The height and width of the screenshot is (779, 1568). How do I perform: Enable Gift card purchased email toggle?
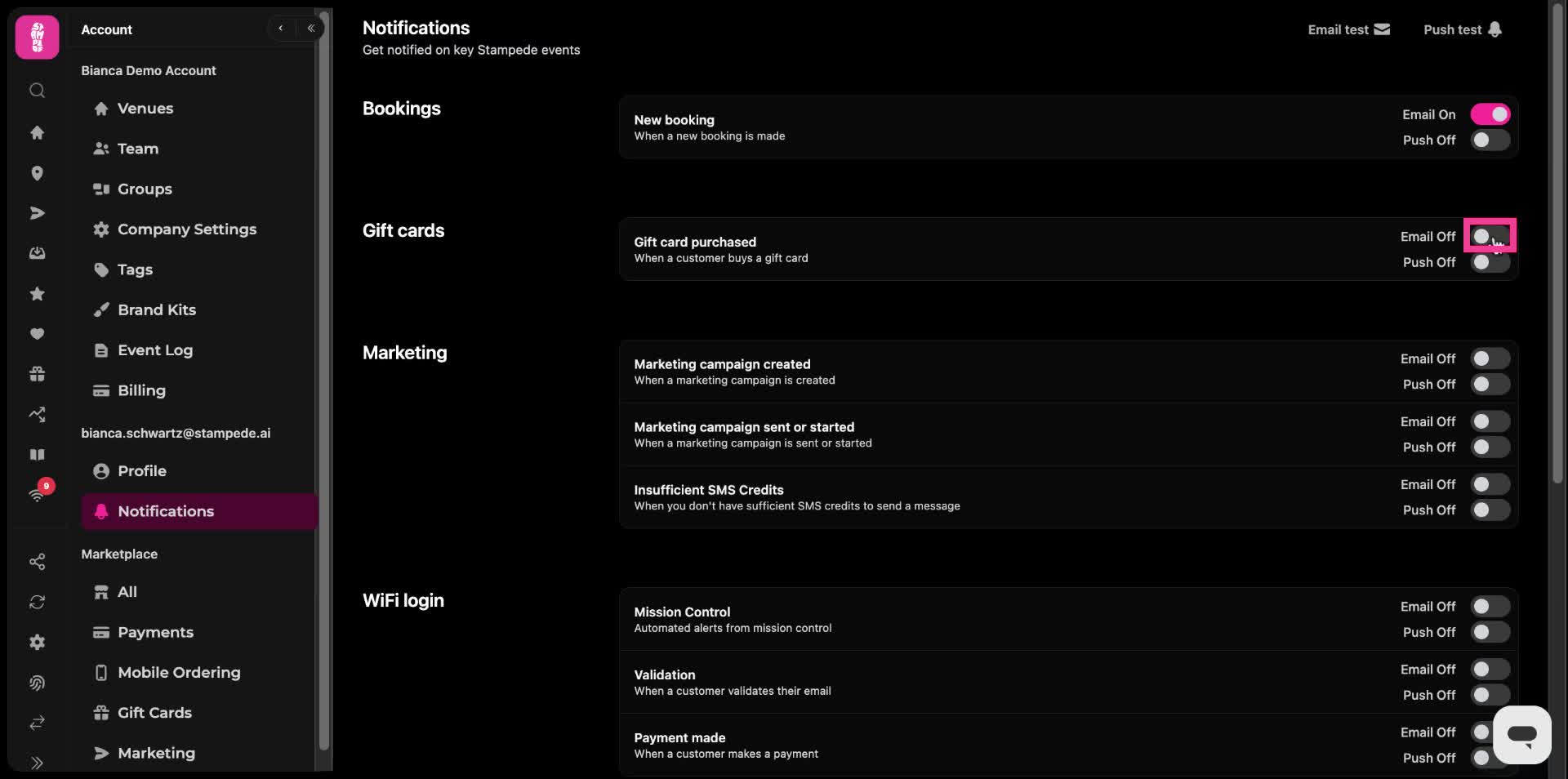point(1490,236)
